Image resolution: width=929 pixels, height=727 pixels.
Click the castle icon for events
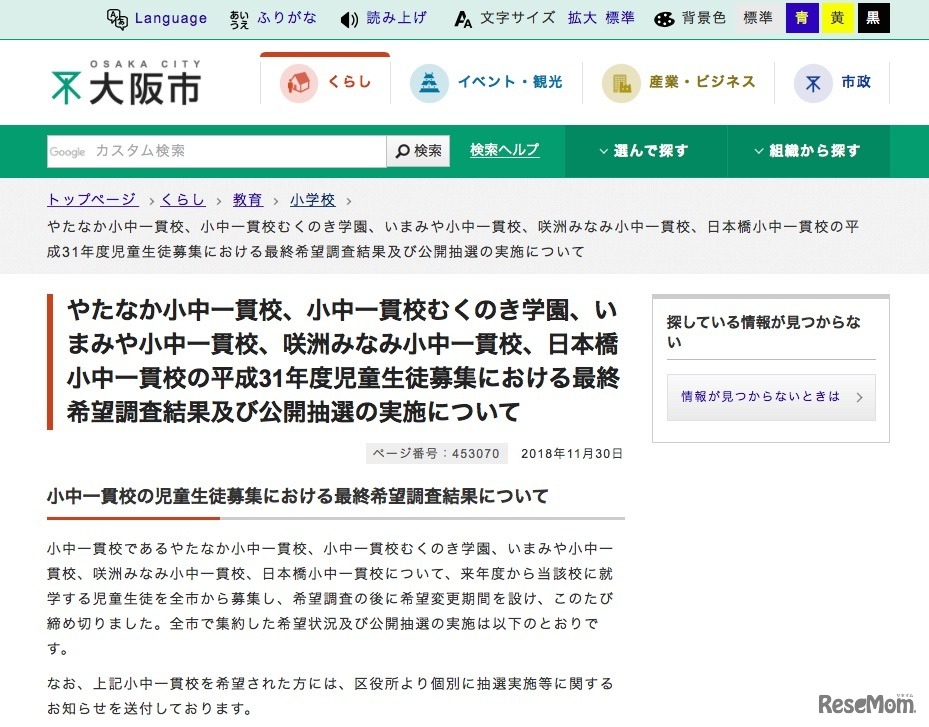pos(429,83)
